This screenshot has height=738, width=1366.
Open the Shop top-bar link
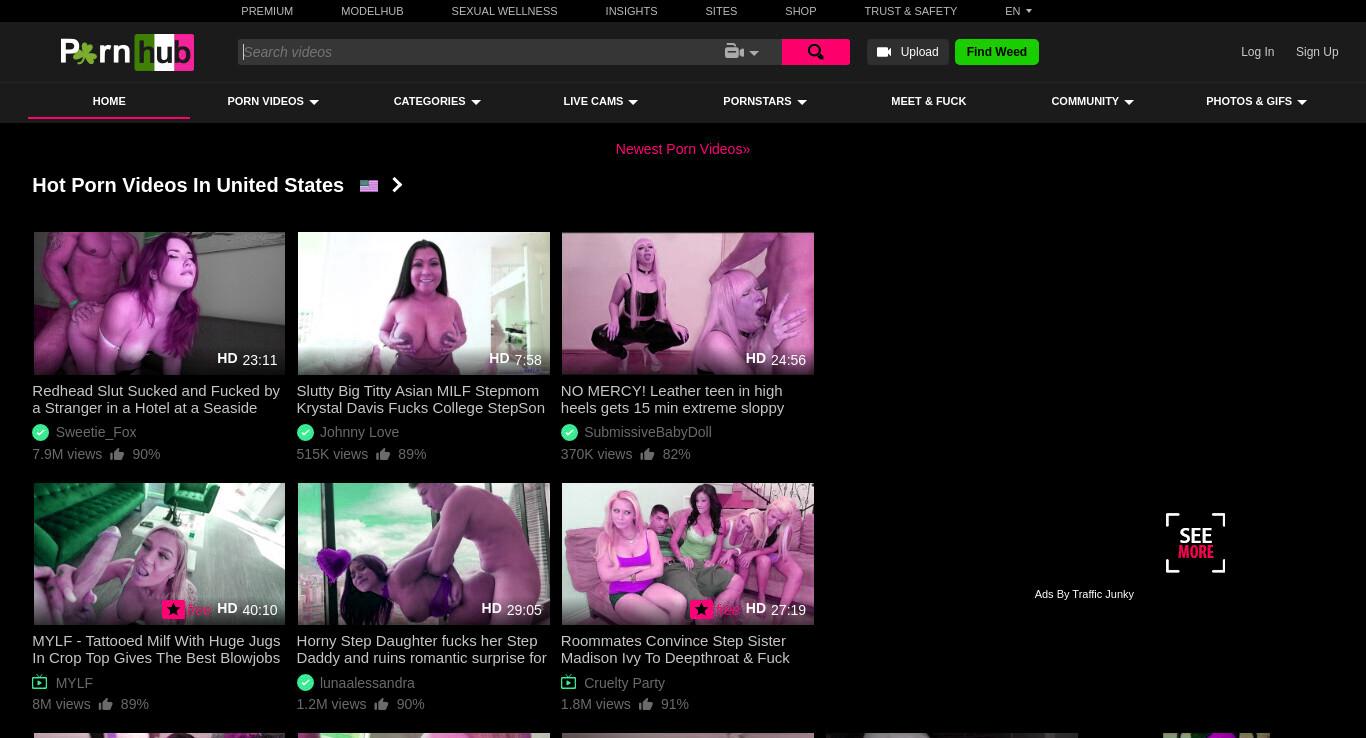tap(801, 11)
